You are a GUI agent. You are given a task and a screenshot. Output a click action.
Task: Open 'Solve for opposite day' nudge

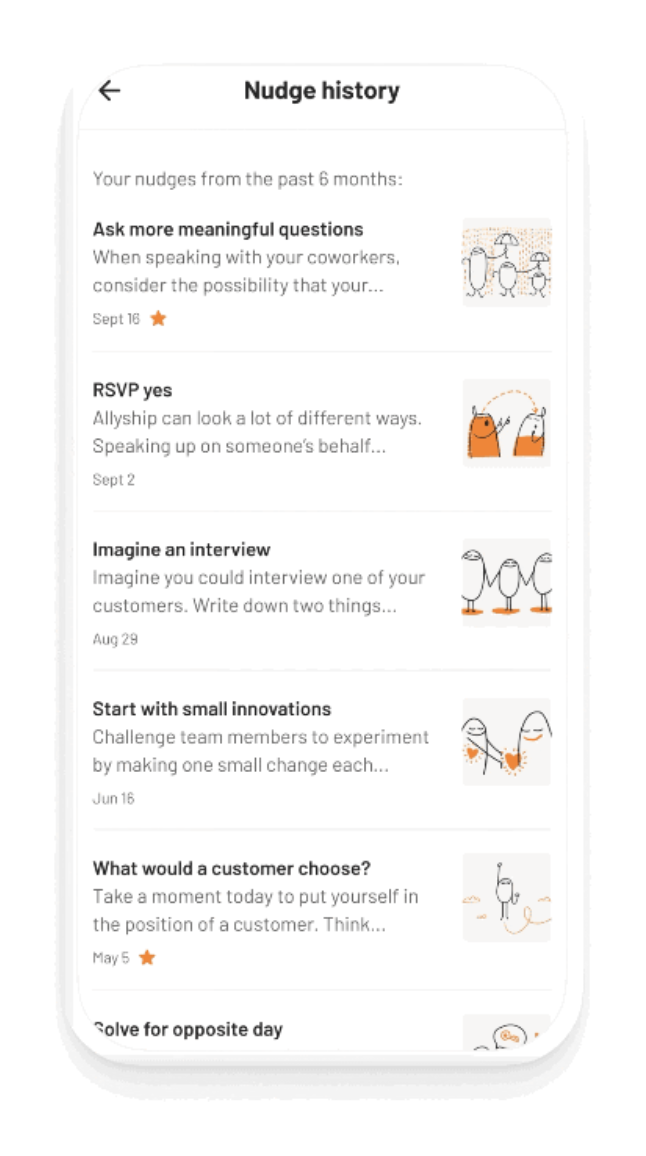click(188, 1029)
